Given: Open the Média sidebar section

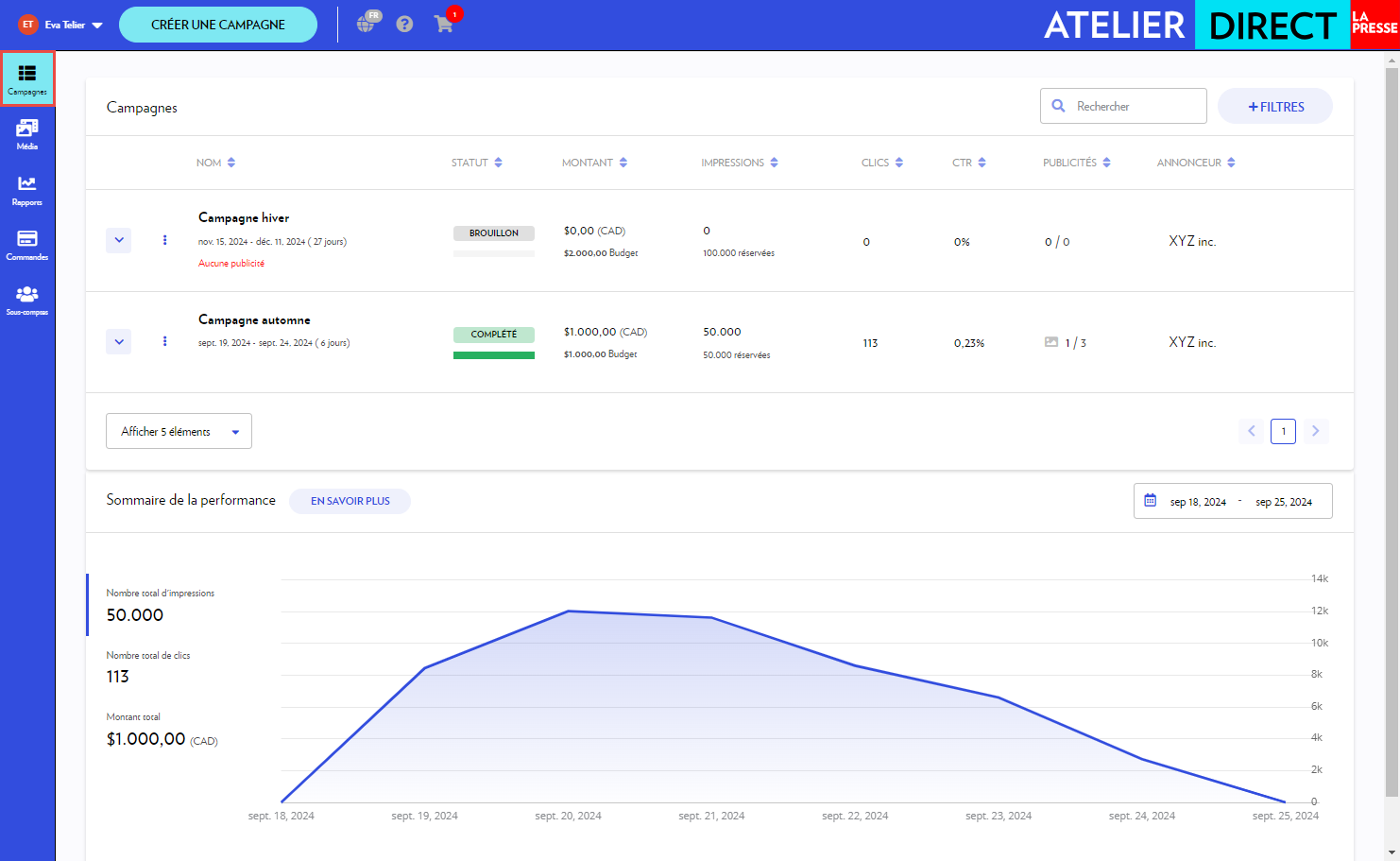Looking at the screenshot, I should 27,134.
